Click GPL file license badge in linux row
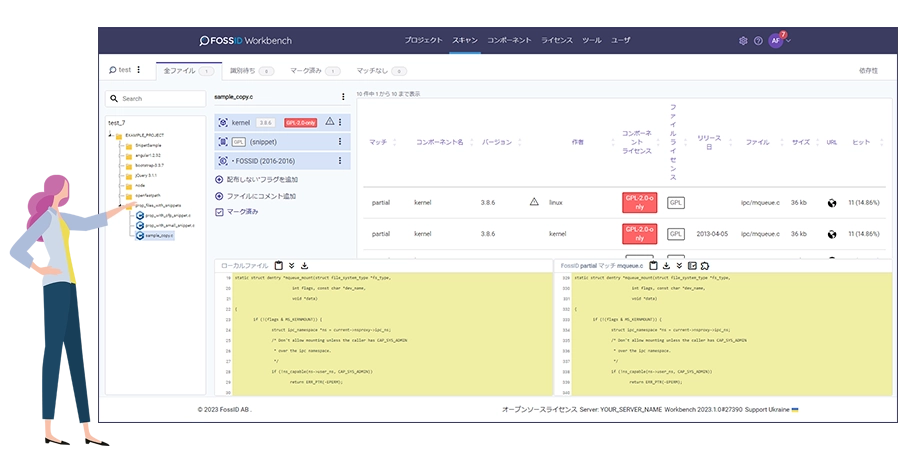Viewport: 920px width, 450px height. tap(676, 203)
